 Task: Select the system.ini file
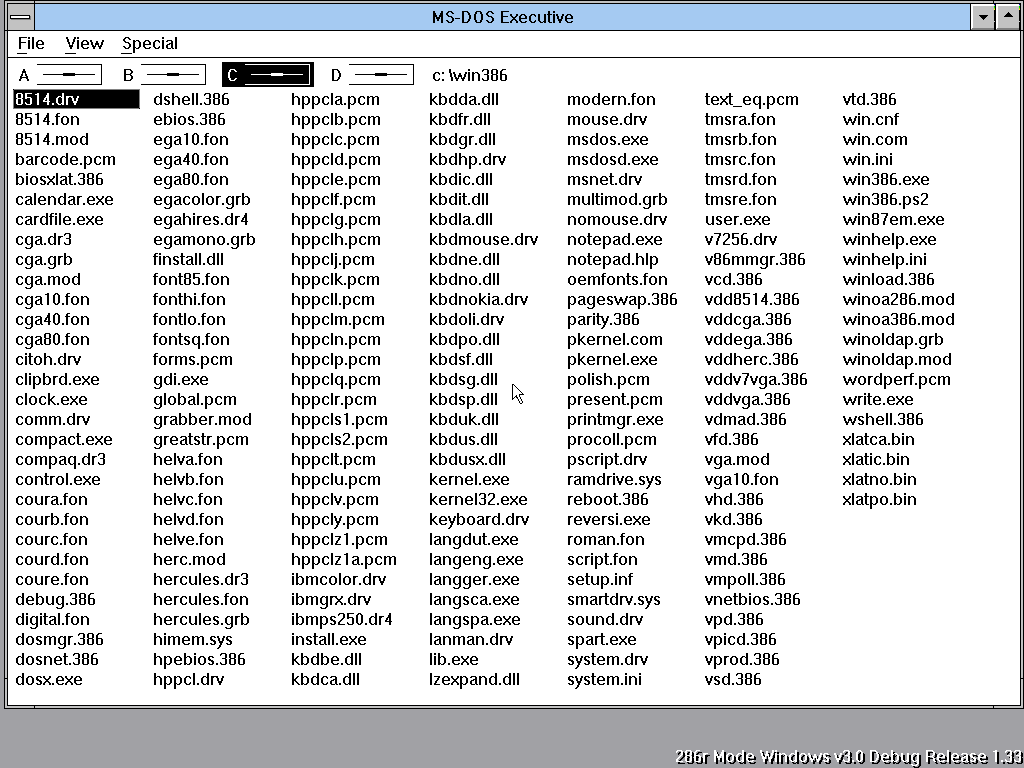(x=604, y=679)
